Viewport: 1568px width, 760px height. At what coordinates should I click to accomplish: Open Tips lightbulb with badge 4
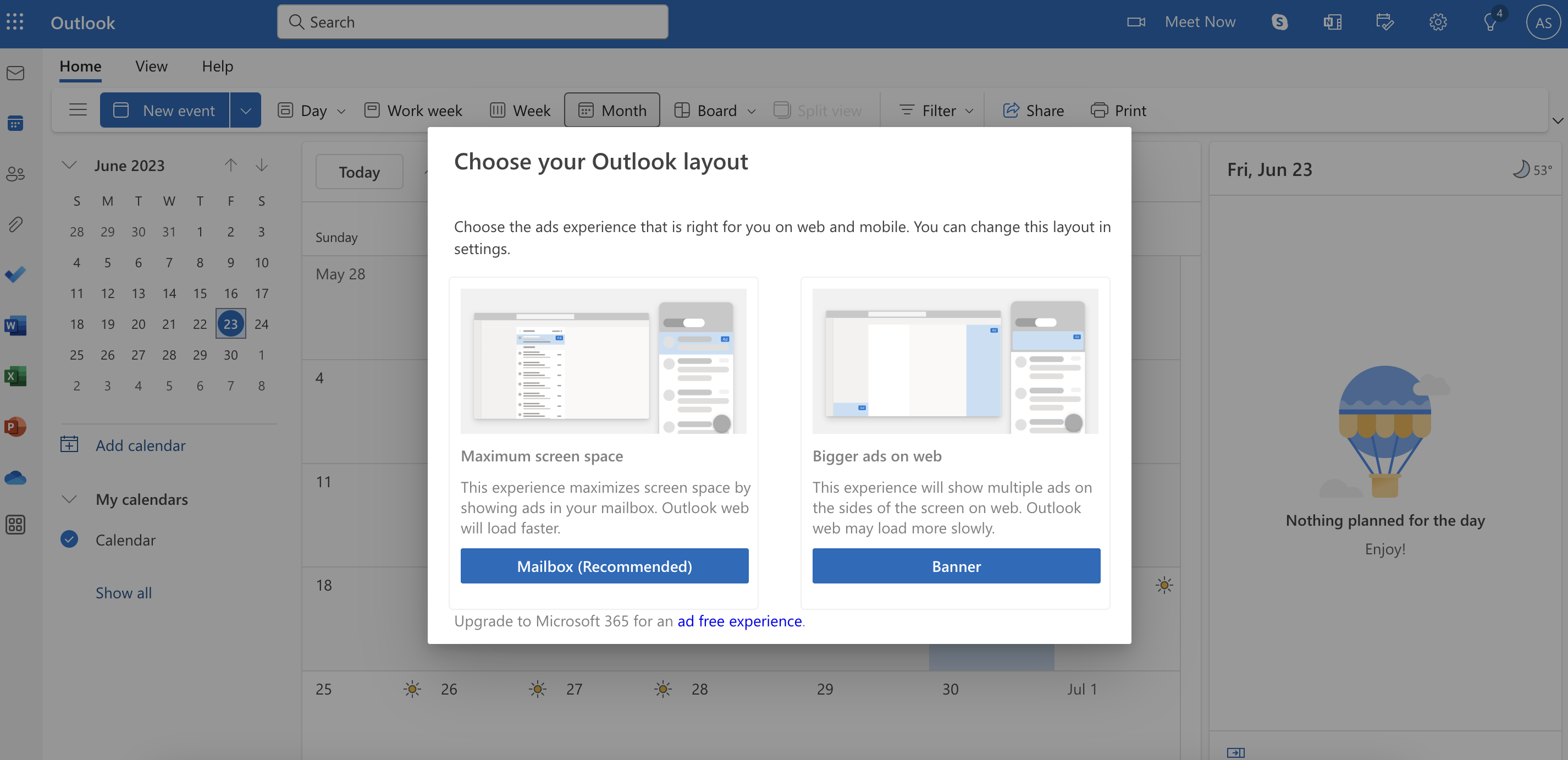point(1491,21)
